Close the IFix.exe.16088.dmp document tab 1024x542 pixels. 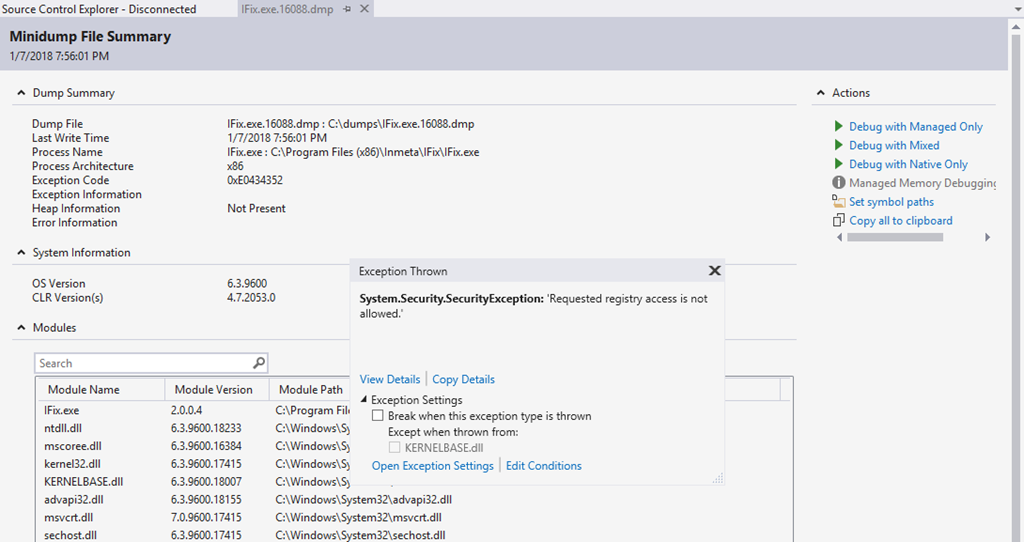(364, 9)
